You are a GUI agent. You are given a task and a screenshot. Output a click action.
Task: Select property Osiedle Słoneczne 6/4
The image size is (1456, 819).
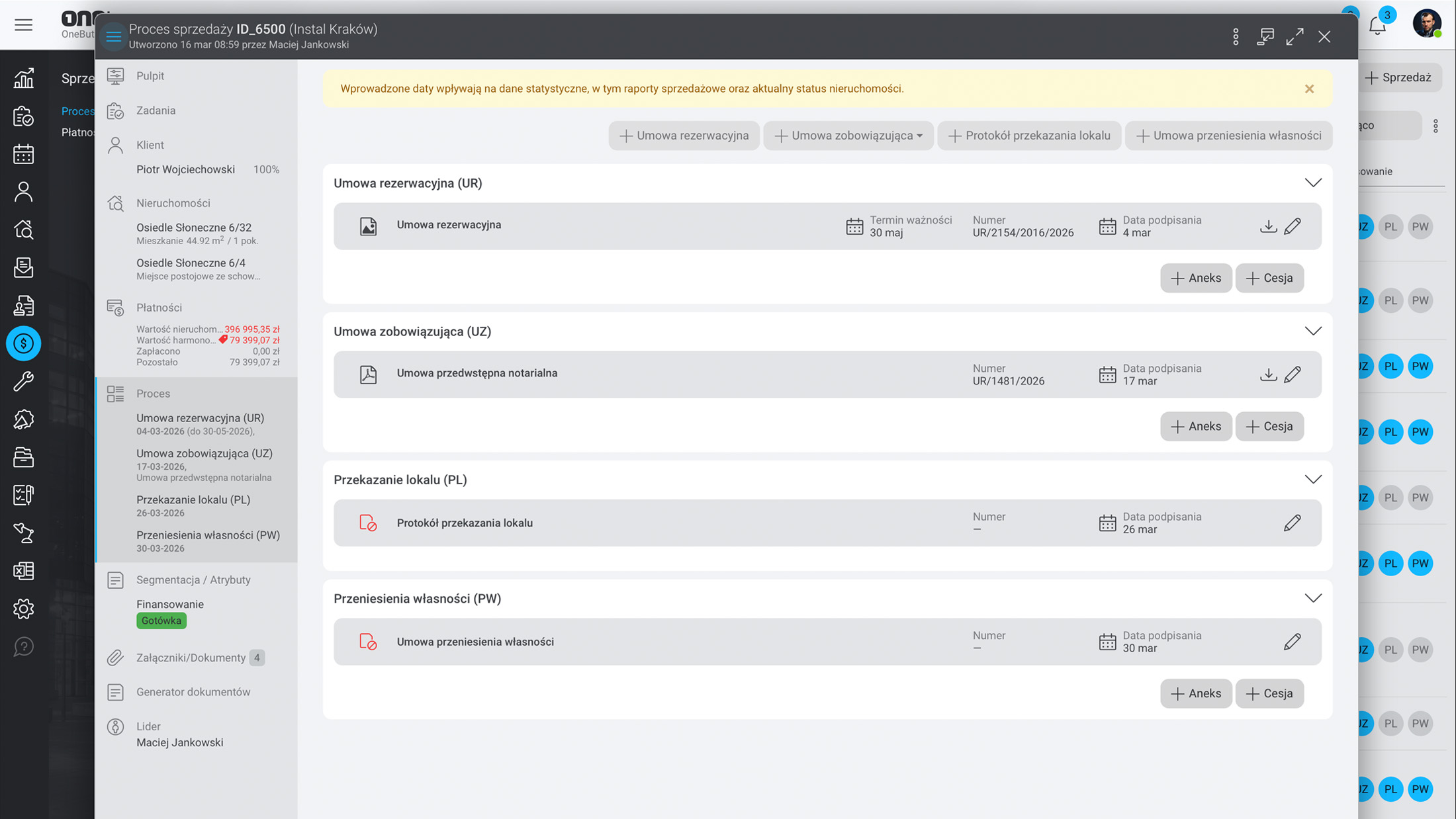[191, 263]
